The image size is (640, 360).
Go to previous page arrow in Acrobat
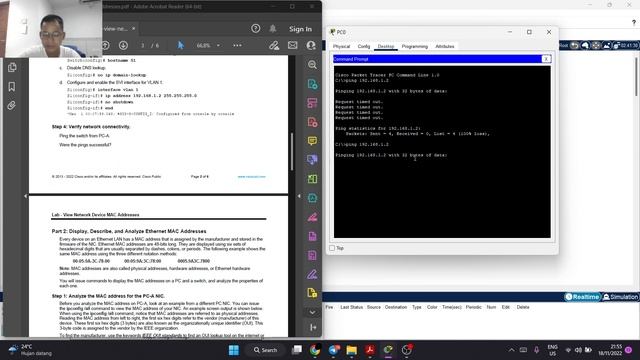pyautogui.click(x=106, y=45)
